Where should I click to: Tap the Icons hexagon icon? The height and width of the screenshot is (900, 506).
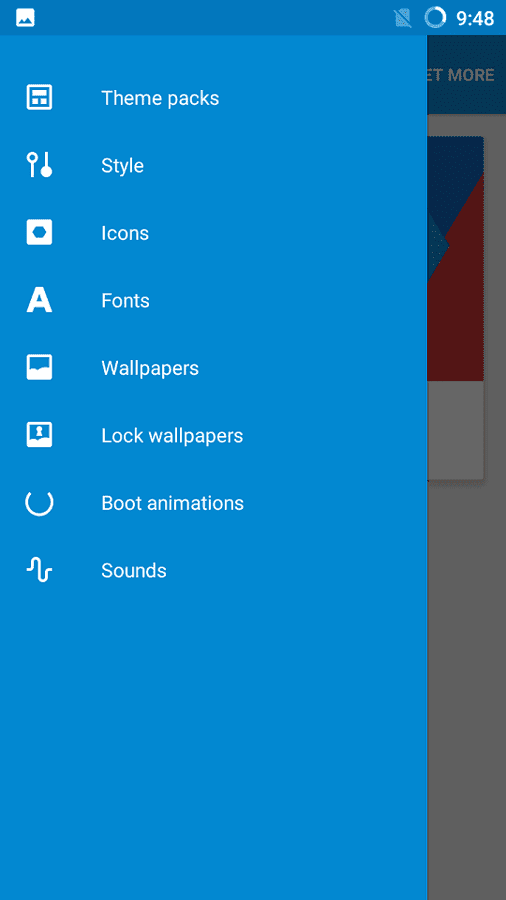(39, 232)
